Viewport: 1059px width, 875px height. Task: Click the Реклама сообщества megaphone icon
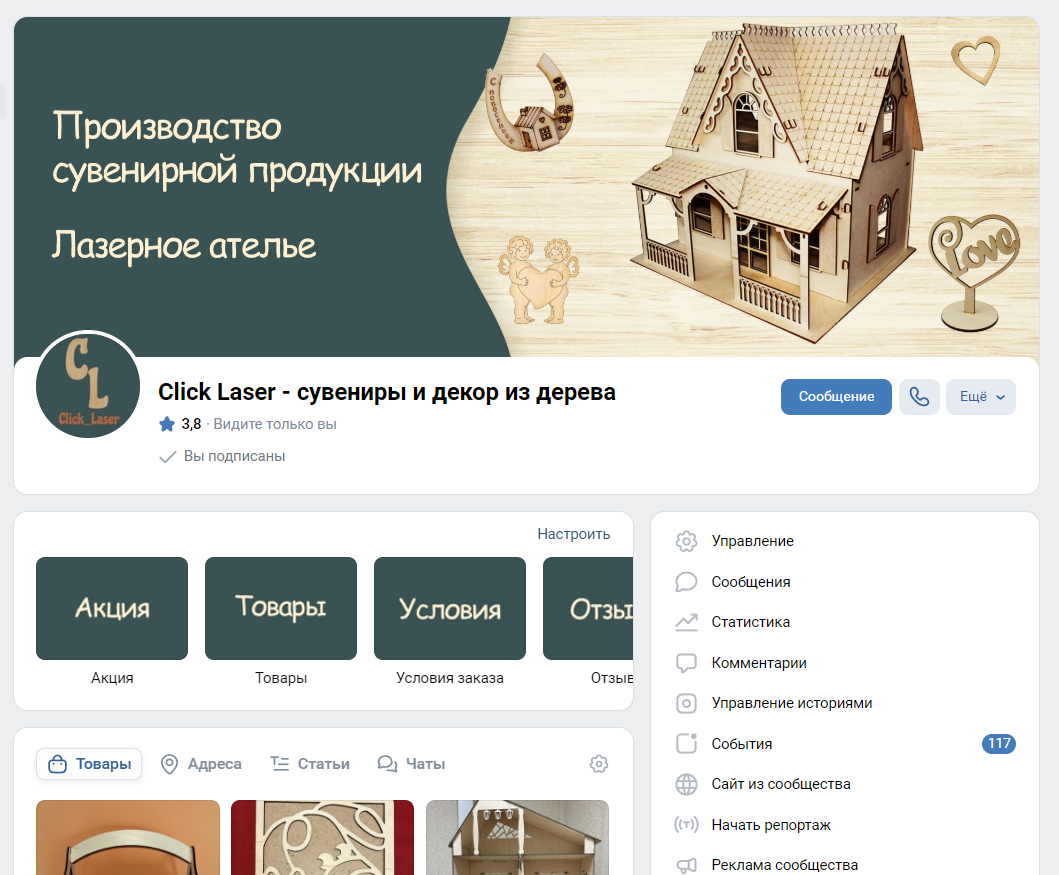point(686,865)
